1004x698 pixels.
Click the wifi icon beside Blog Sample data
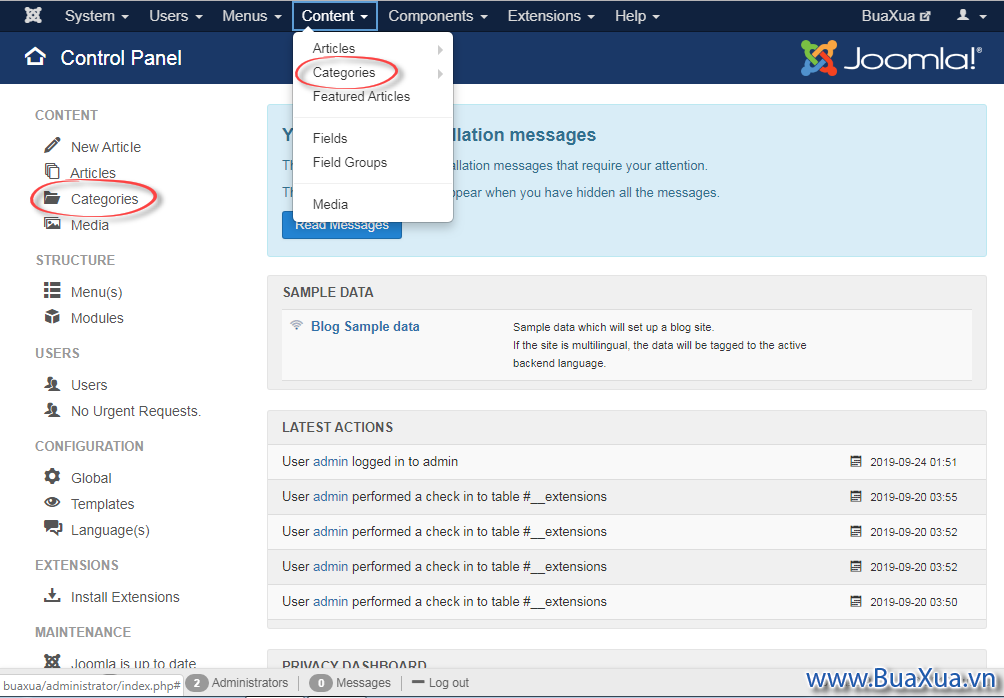(x=296, y=325)
